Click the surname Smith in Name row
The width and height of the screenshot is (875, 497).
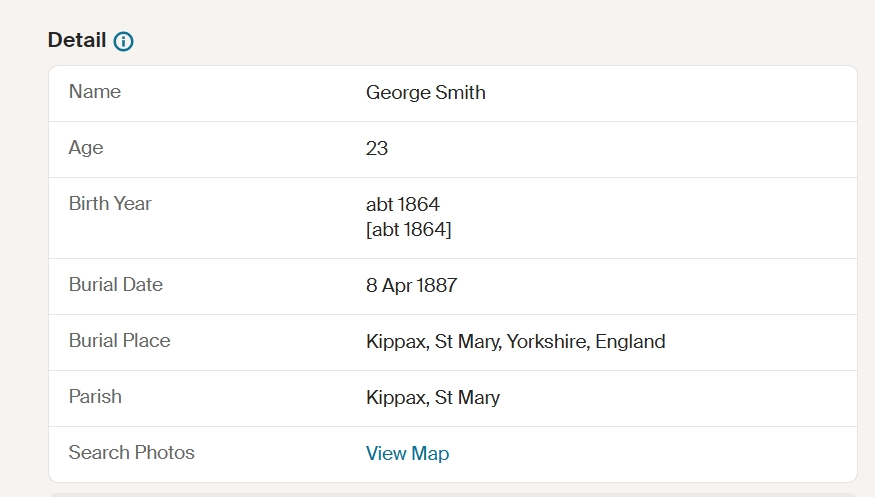tap(460, 93)
